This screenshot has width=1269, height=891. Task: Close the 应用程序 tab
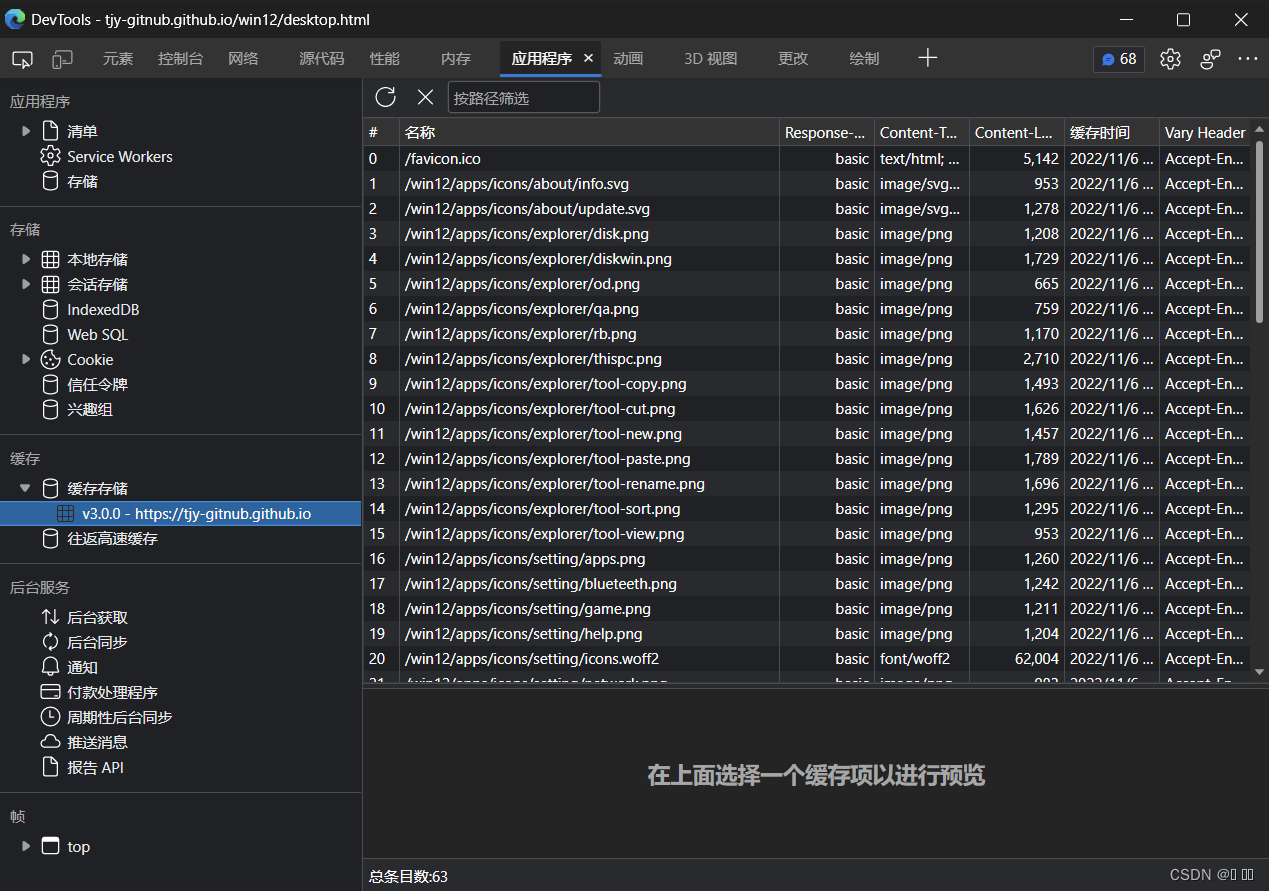pyautogui.click(x=589, y=58)
